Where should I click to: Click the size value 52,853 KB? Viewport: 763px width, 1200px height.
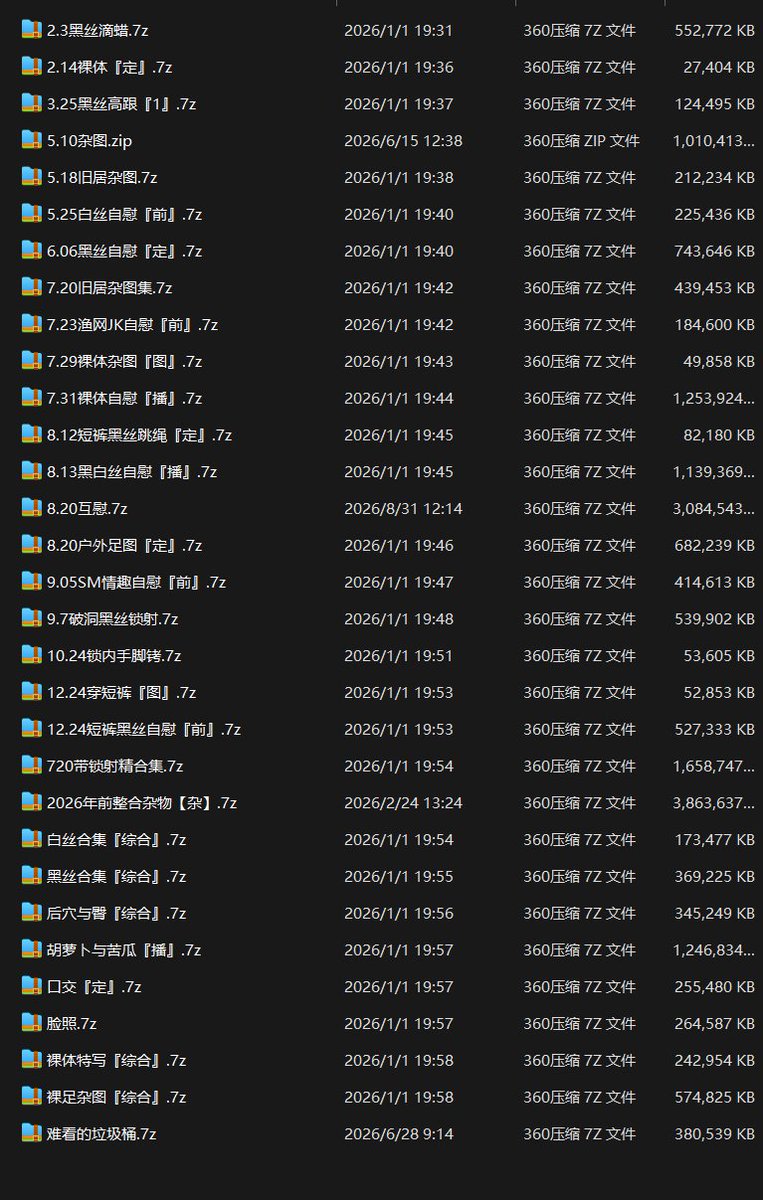tap(719, 693)
